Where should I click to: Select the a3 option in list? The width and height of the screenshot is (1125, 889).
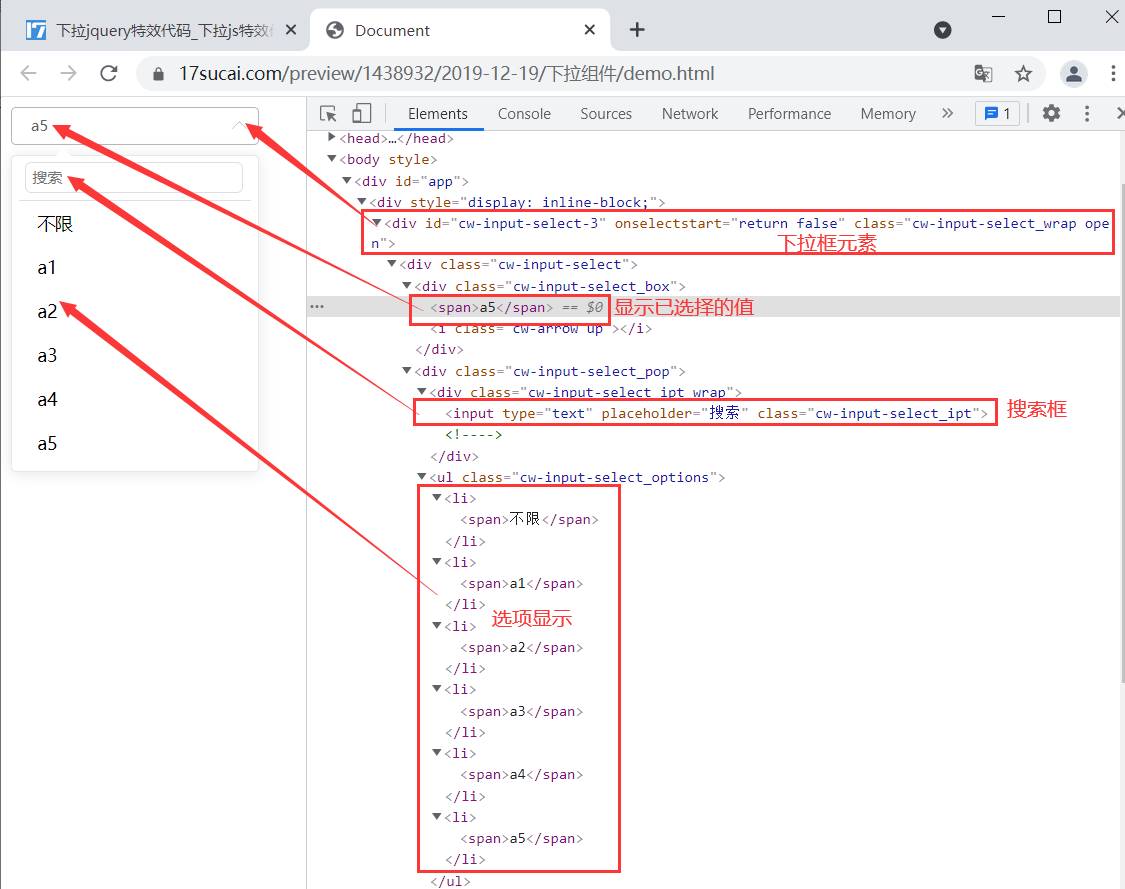coord(48,356)
